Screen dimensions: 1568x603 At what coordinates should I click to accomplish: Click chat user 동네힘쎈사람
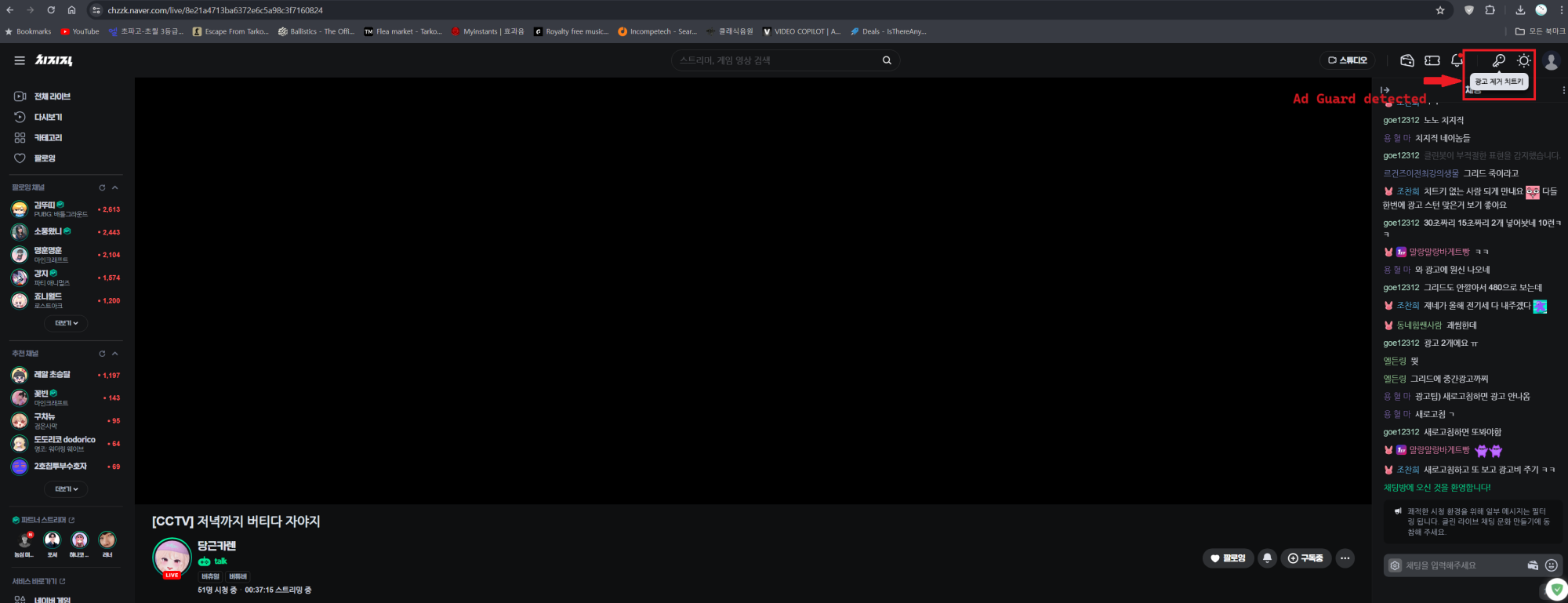(1419, 325)
